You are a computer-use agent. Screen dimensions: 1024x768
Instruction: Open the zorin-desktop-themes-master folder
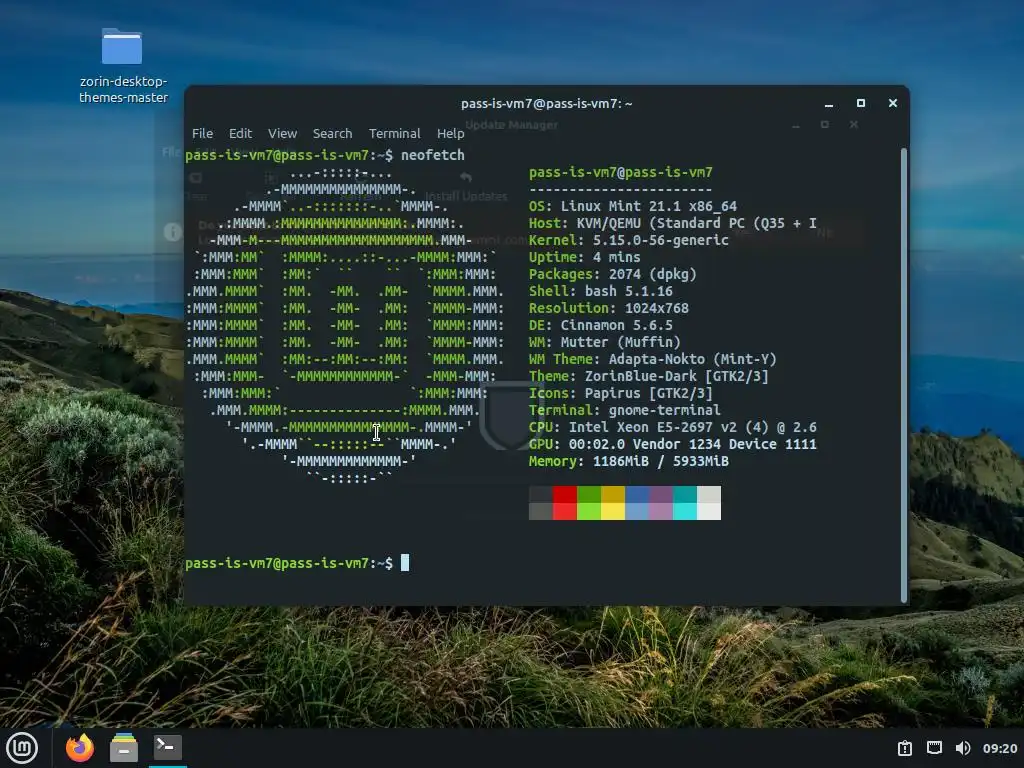coord(122,65)
